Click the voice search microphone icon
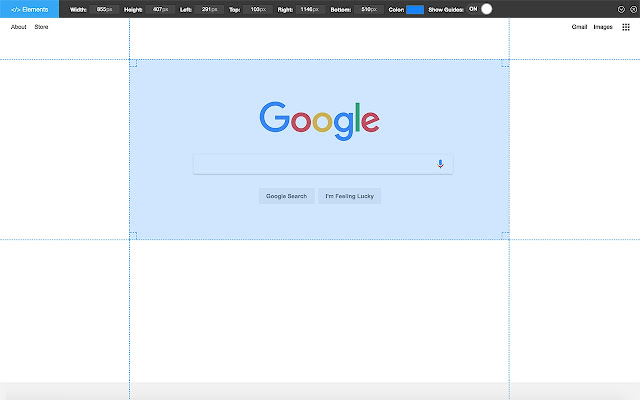 (x=440, y=164)
